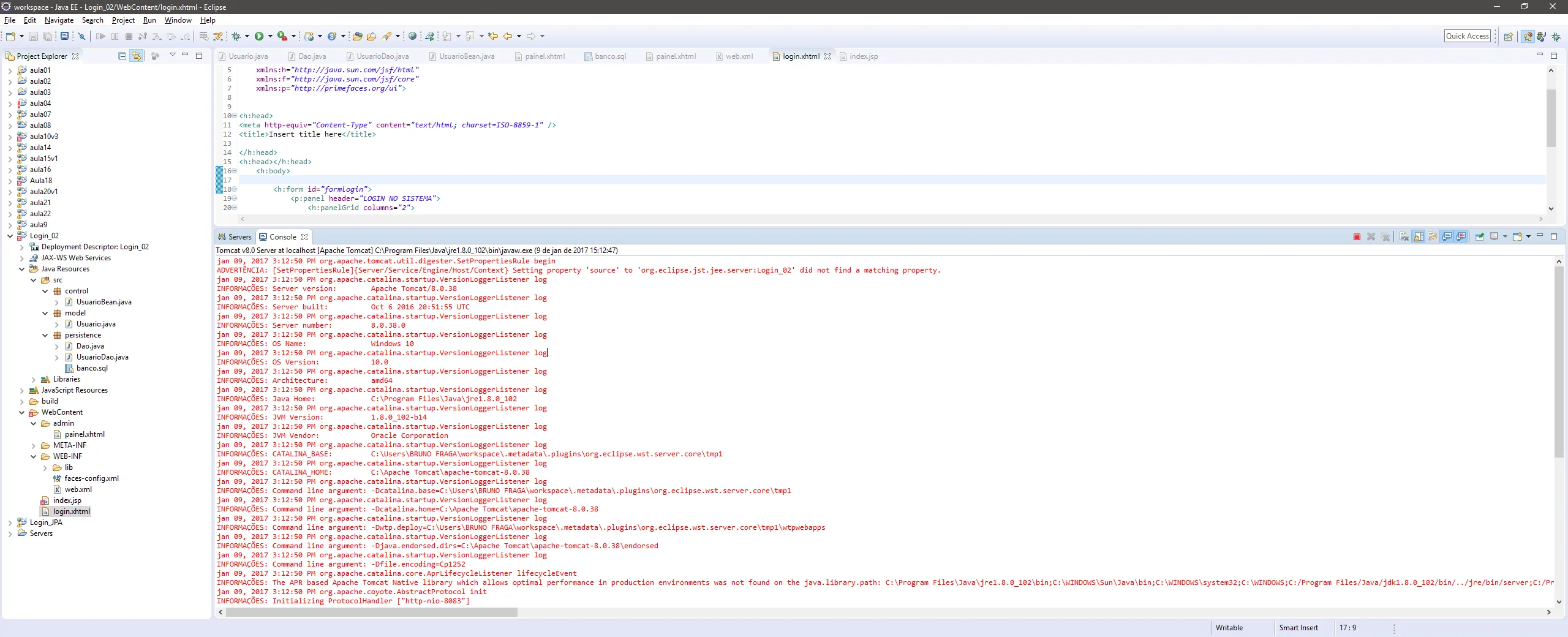Toggle Link with Editor in Project Explorer
Screen dimensions: 1568x637
click(137, 56)
